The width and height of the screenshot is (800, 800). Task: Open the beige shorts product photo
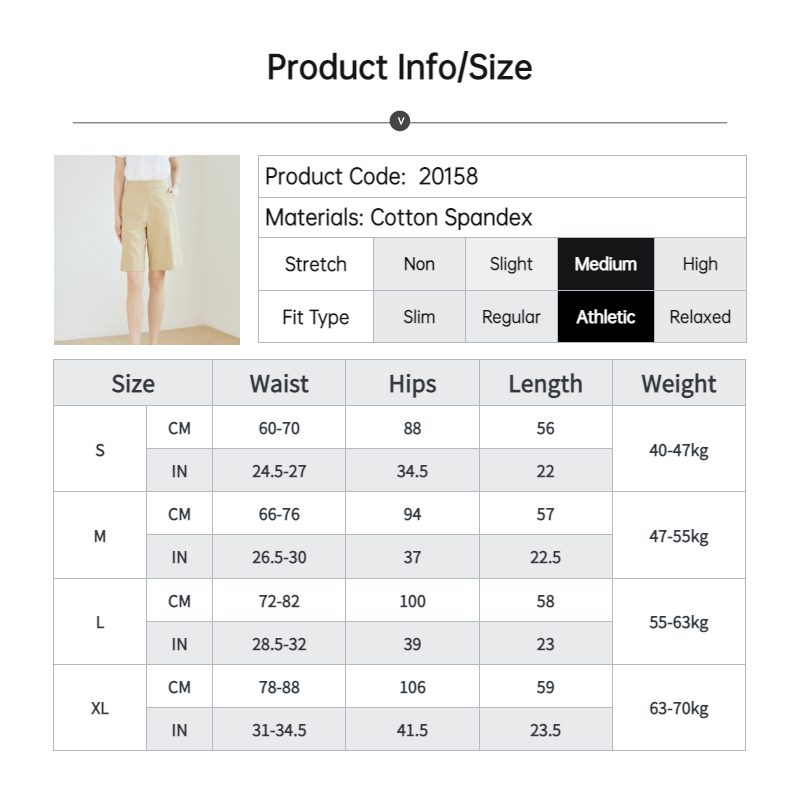tap(147, 249)
